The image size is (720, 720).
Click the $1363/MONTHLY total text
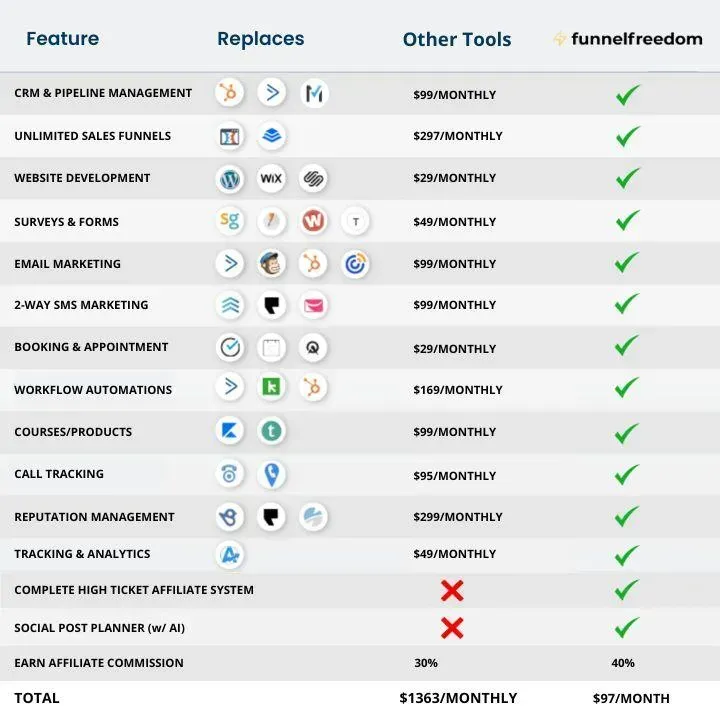(x=458, y=698)
